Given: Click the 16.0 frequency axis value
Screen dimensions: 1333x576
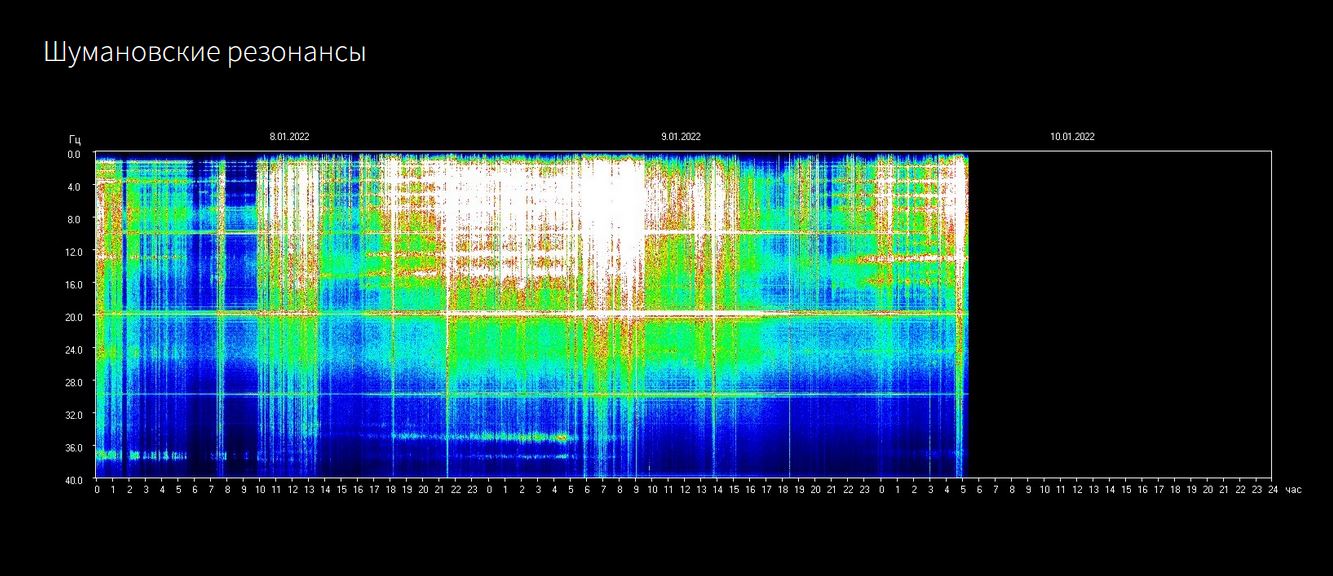Looking at the screenshot, I should click(x=72, y=284).
